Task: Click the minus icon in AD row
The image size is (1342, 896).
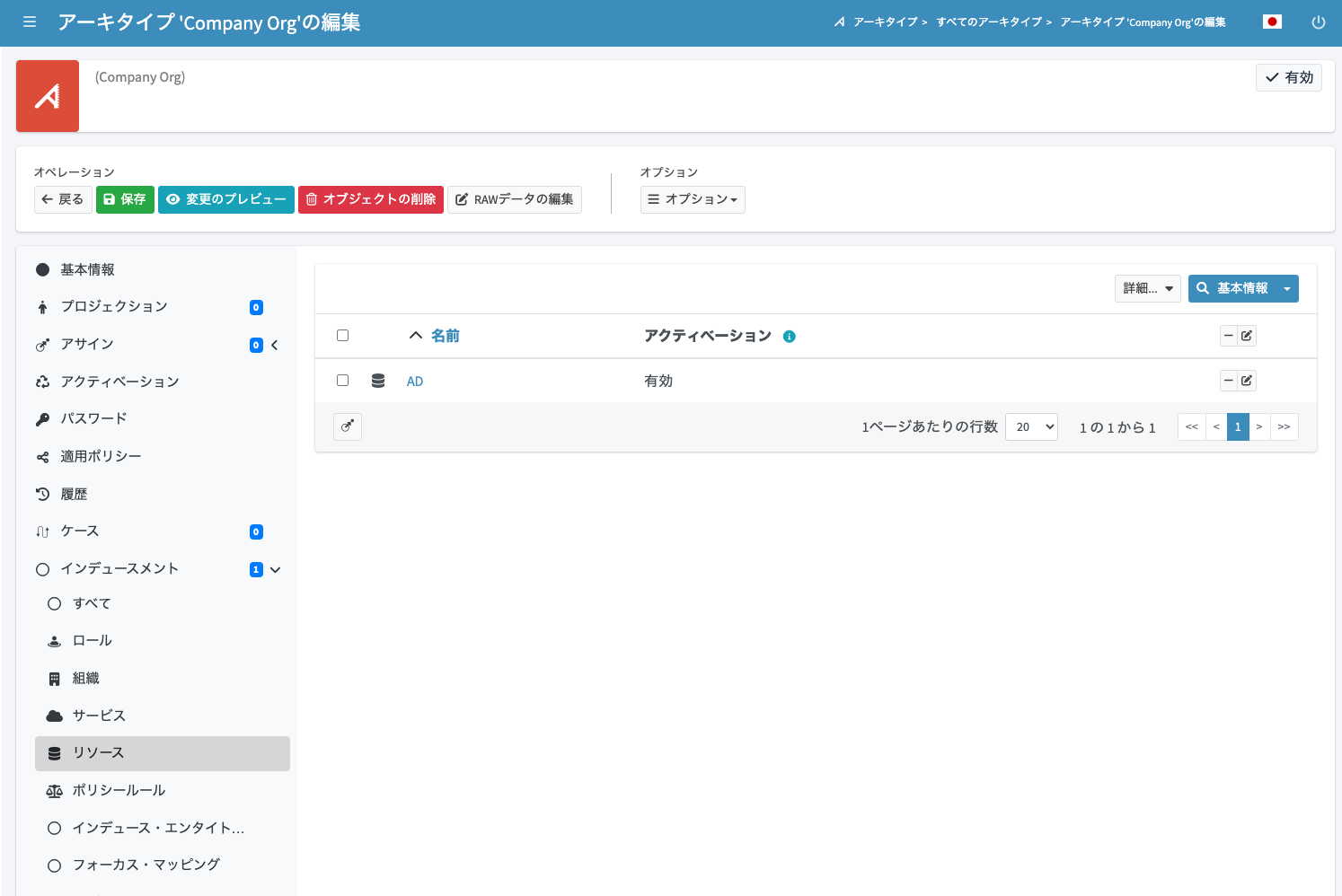Action: pos(1229,381)
